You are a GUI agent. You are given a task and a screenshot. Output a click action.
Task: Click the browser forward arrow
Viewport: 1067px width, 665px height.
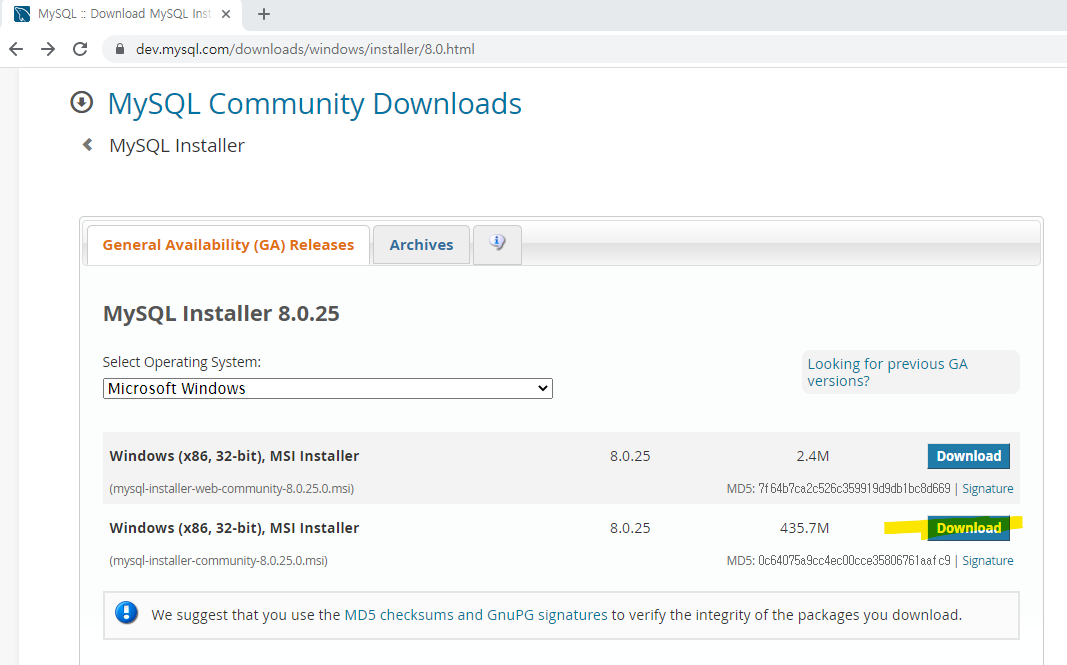48,49
